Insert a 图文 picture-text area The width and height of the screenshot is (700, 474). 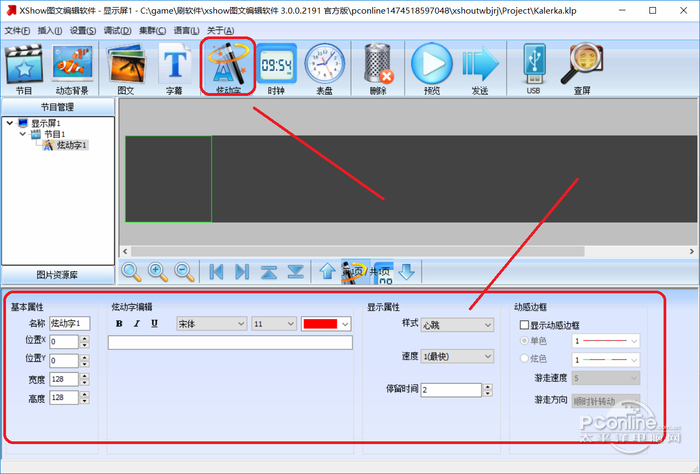point(126,69)
